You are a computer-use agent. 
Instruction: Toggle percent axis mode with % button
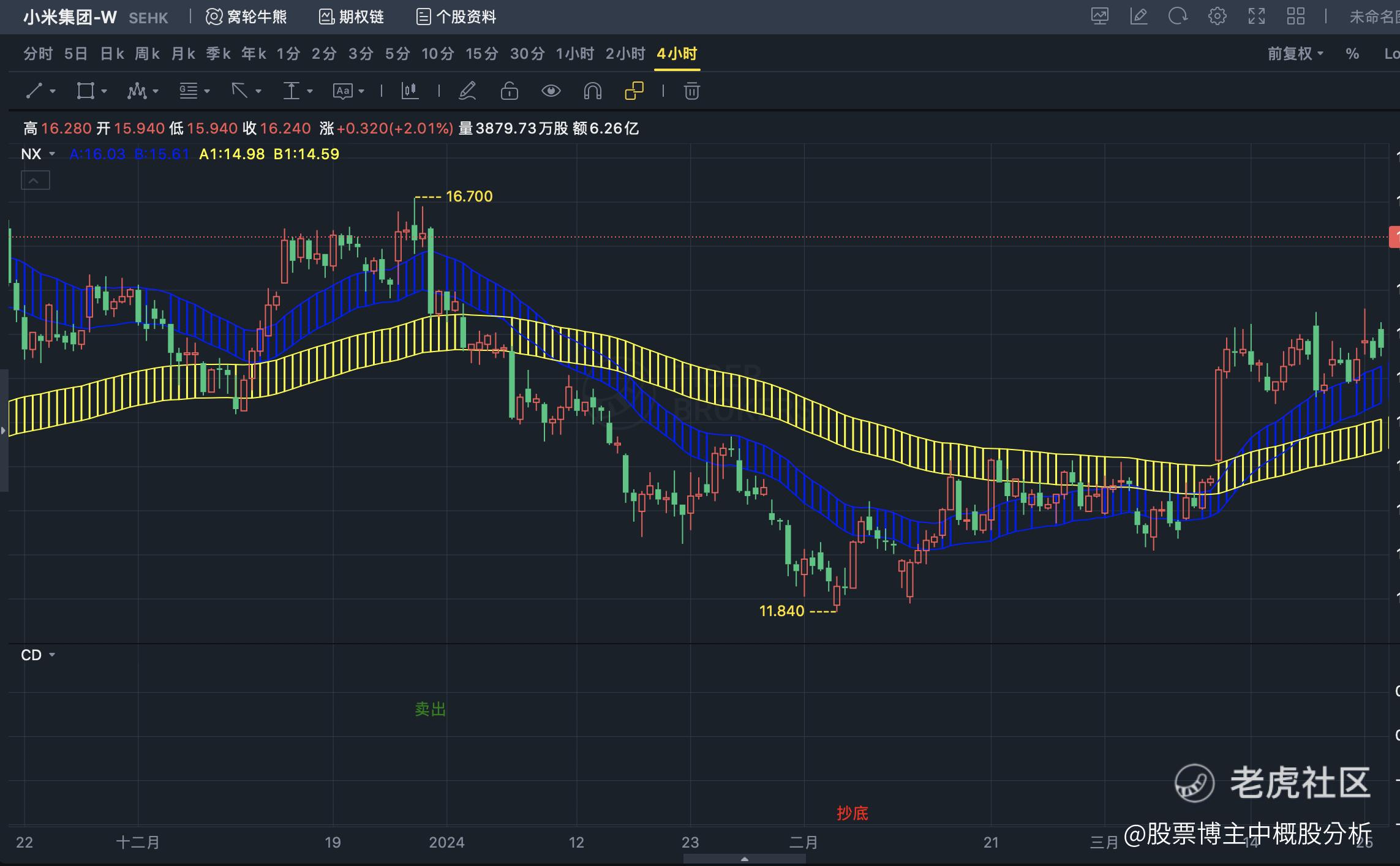pyautogui.click(x=1352, y=54)
